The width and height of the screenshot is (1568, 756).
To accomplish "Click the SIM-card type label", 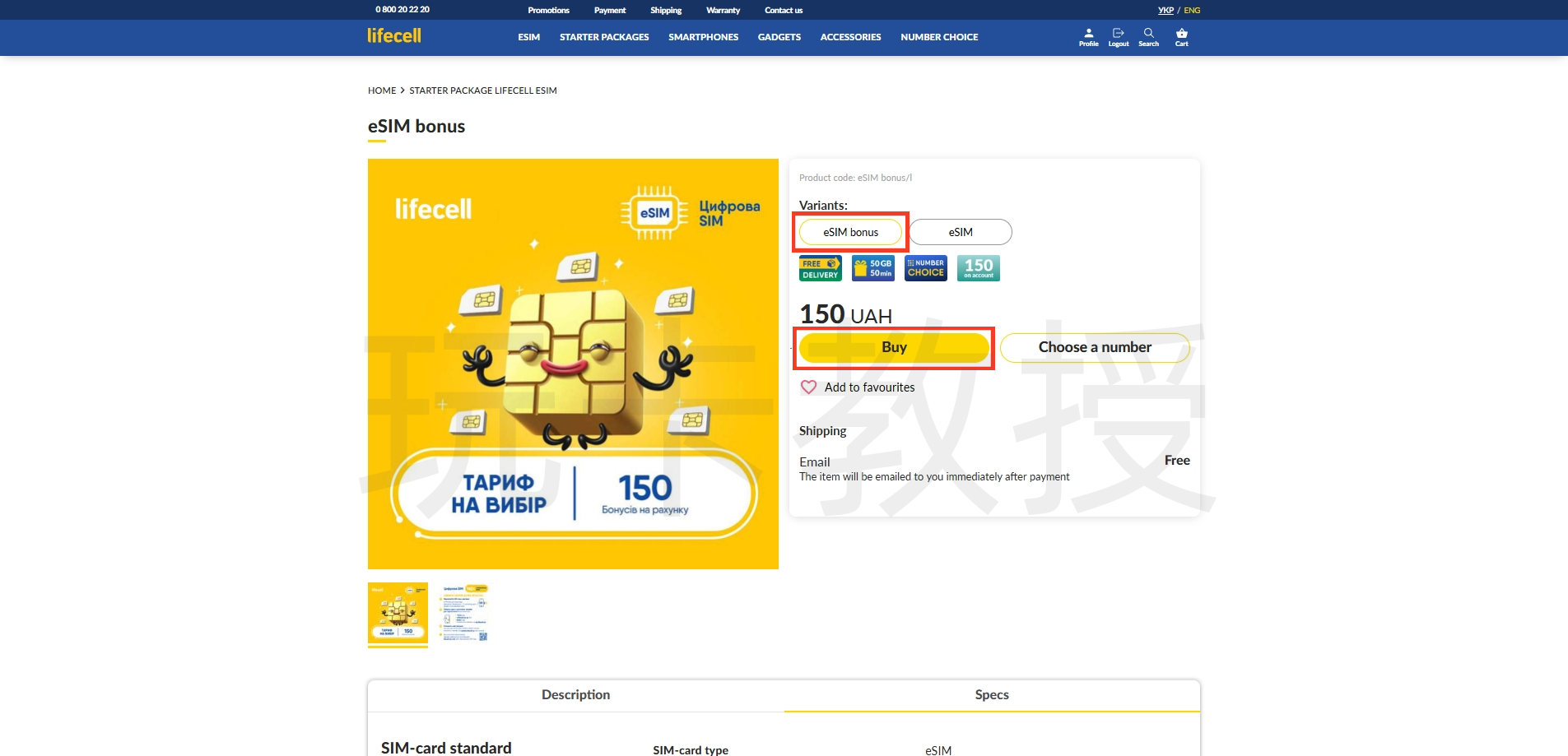I will click(691, 749).
